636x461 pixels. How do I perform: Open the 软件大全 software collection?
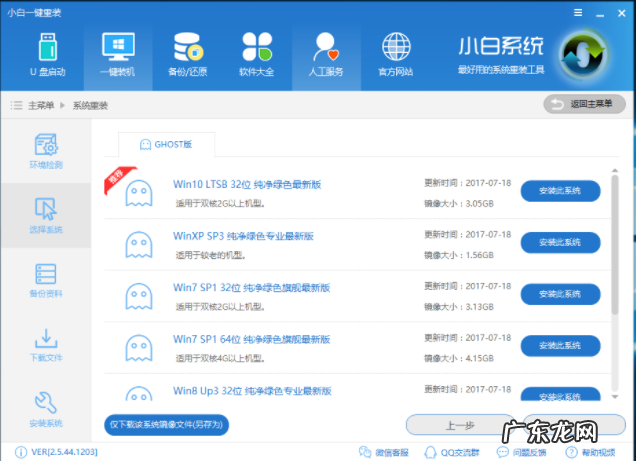[257, 56]
